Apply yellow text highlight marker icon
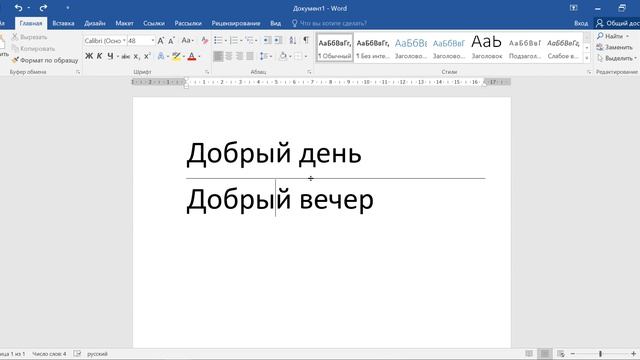 [176, 56]
